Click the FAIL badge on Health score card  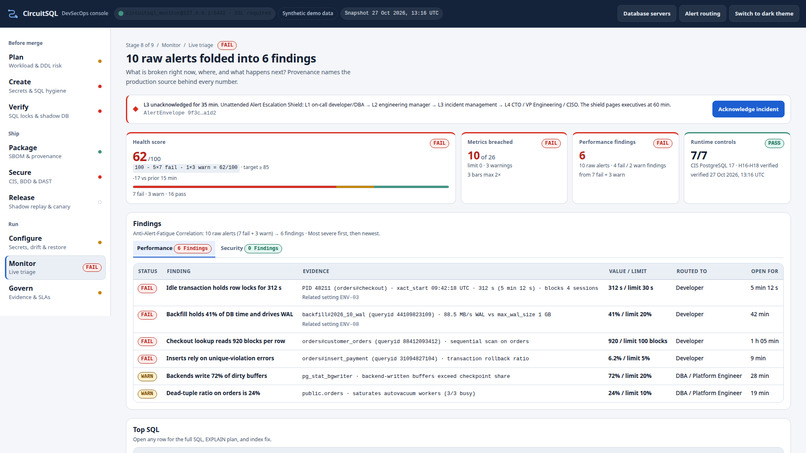coord(439,143)
